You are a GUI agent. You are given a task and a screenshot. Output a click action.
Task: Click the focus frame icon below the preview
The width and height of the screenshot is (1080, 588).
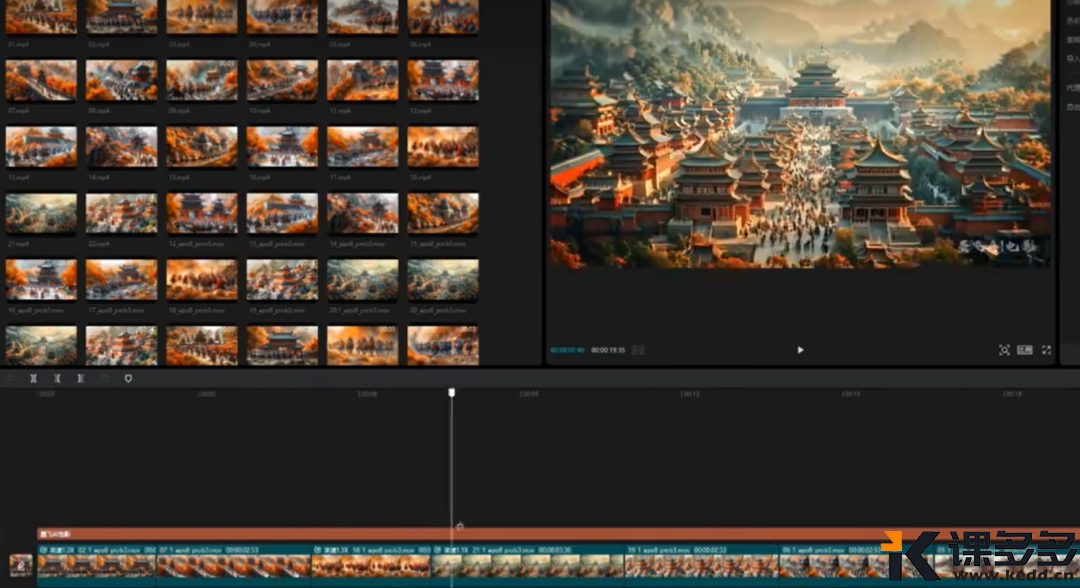1004,350
